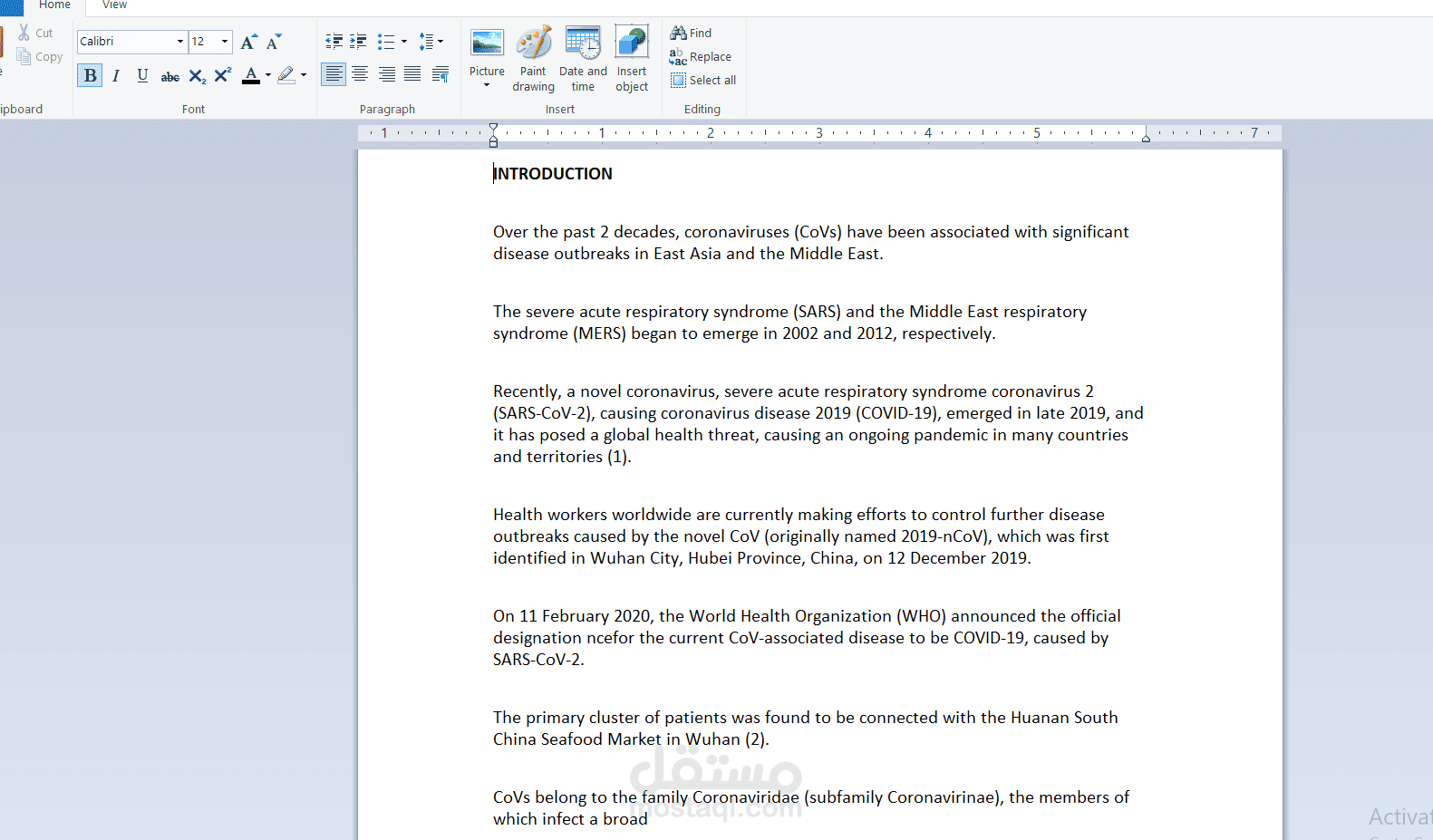Click the Shrink font icon
1433x840 pixels.
274,42
